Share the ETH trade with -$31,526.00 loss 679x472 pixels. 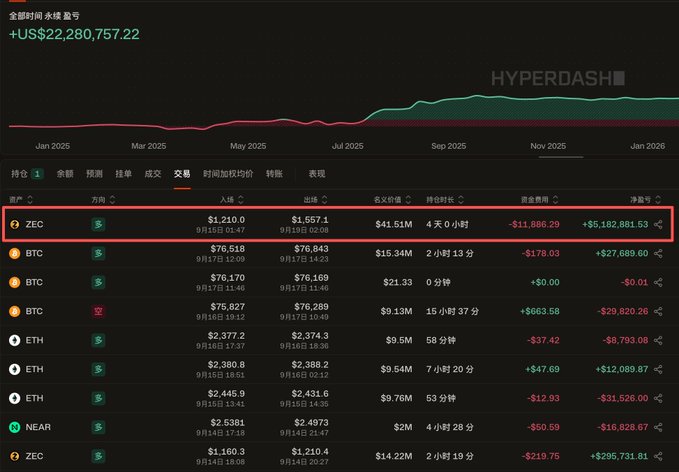pyautogui.click(x=658, y=398)
